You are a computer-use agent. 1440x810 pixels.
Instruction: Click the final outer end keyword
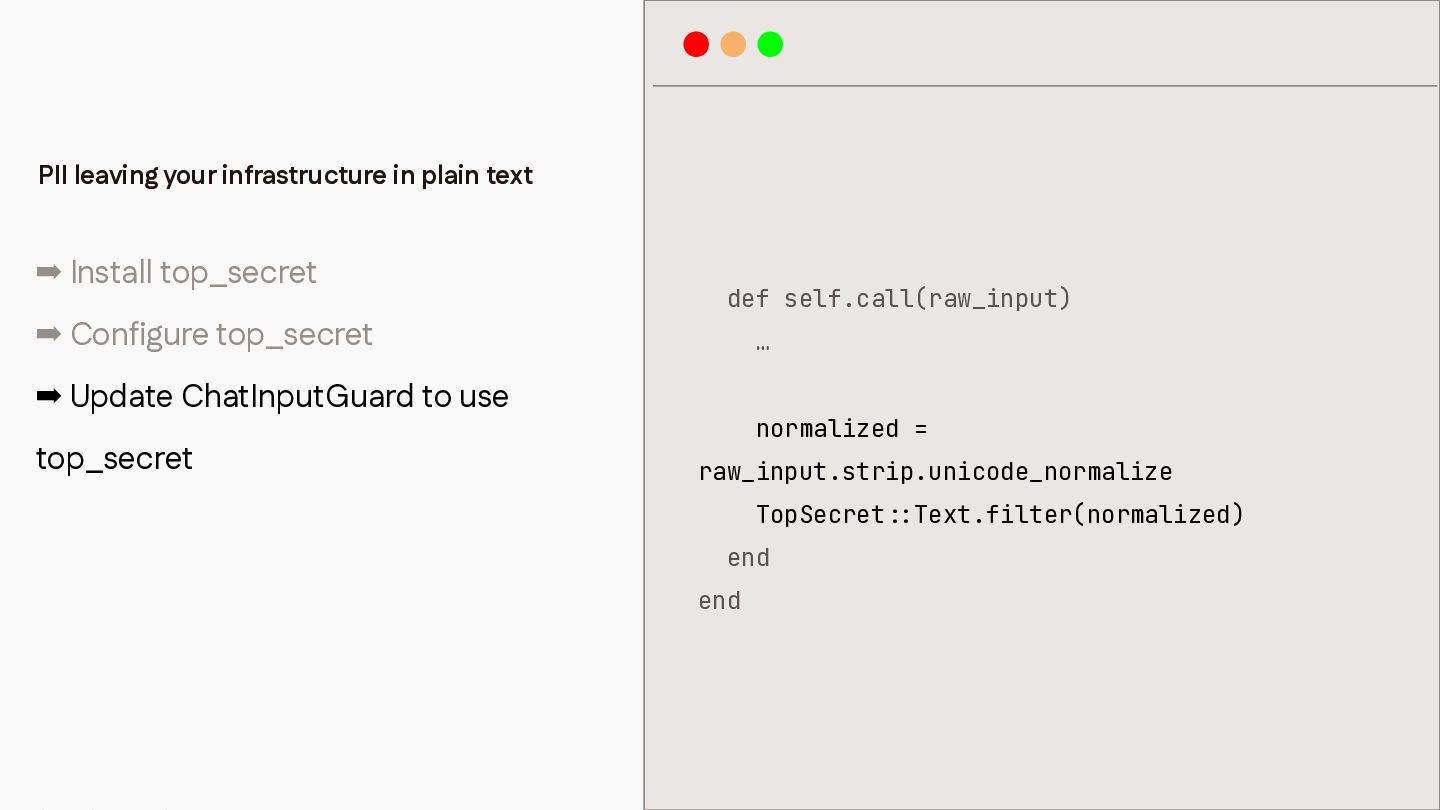720,600
